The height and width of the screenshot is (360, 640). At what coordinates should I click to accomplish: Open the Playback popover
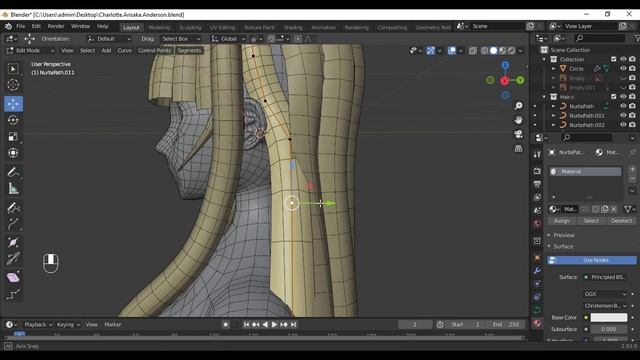(38, 325)
